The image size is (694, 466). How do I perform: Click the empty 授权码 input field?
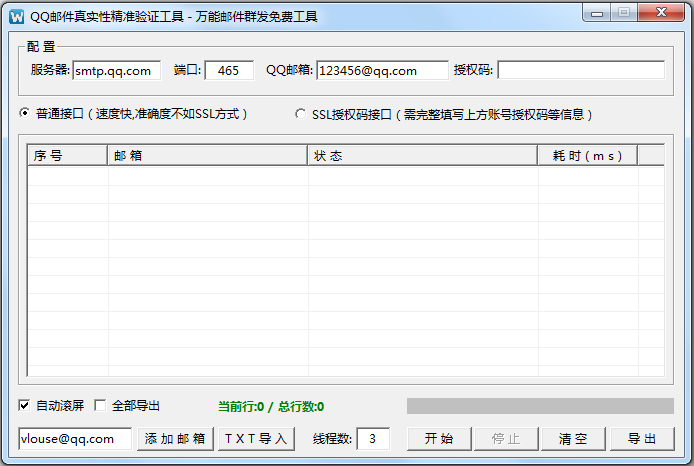pos(581,70)
